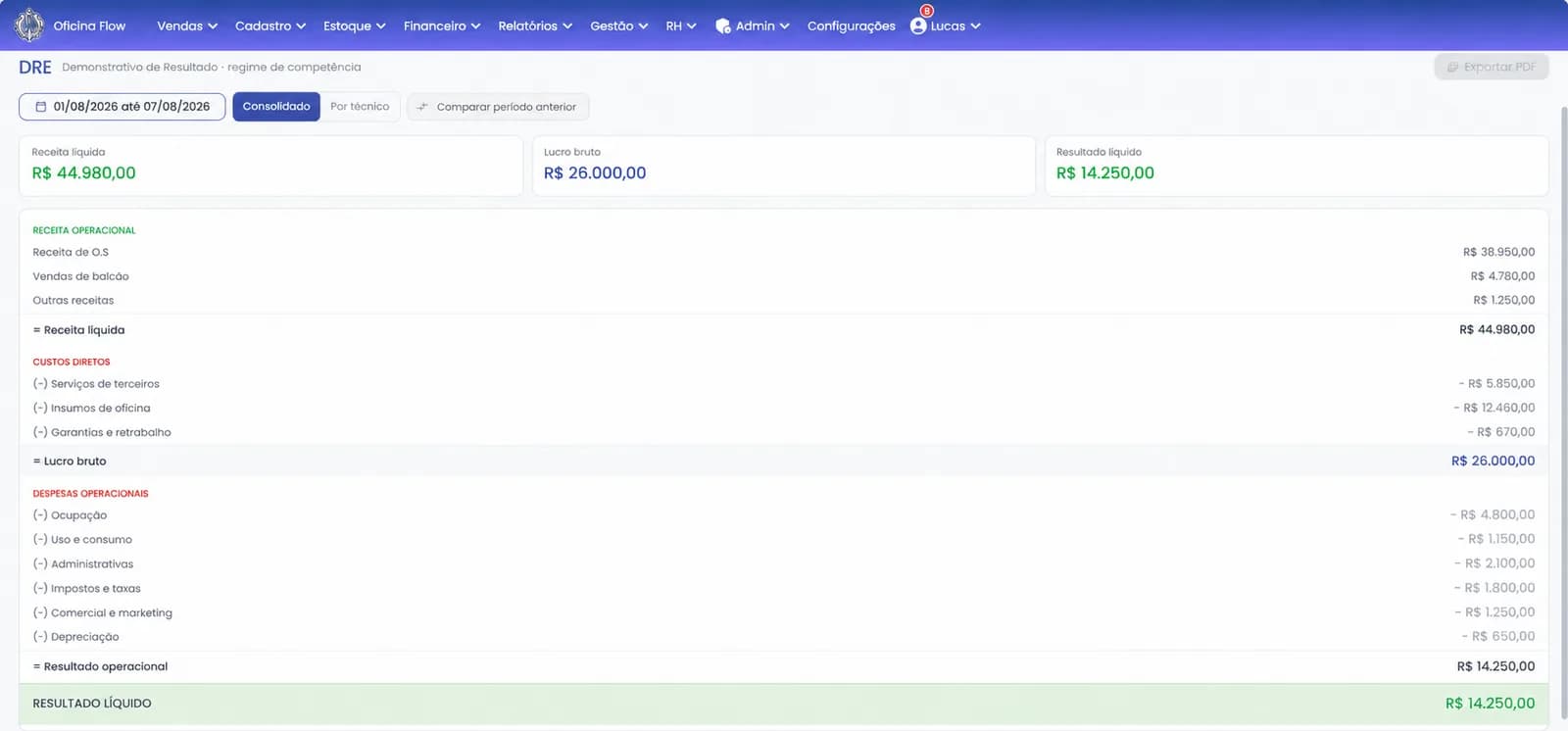
Task: Expand the Gestão menu
Action: click(619, 26)
